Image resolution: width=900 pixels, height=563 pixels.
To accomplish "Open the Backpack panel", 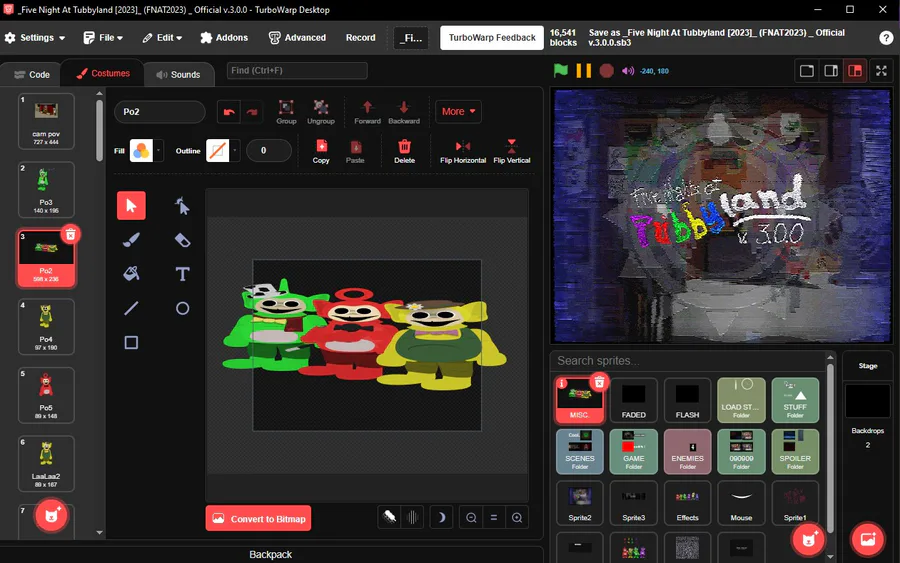I will (x=271, y=554).
